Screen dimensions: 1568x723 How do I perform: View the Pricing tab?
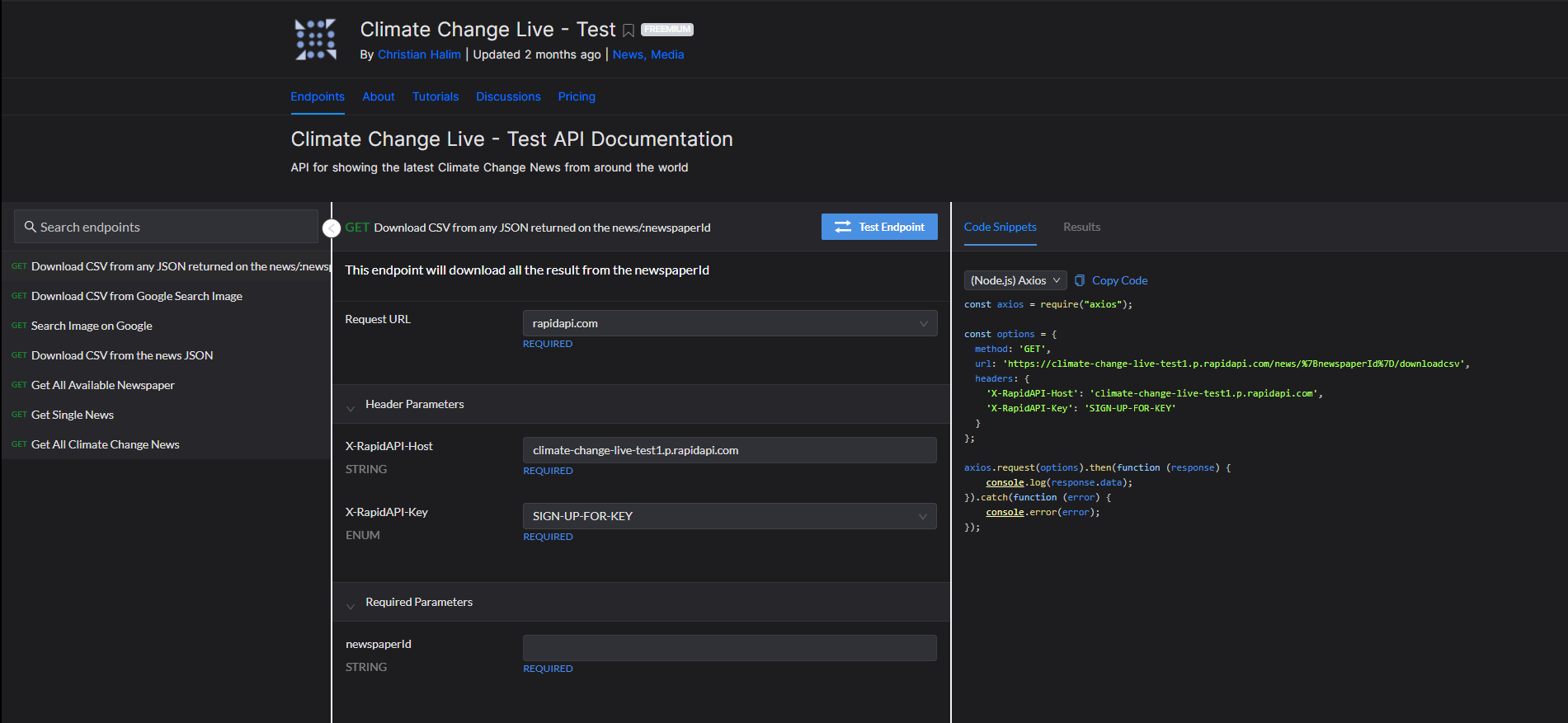[x=577, y=96]
